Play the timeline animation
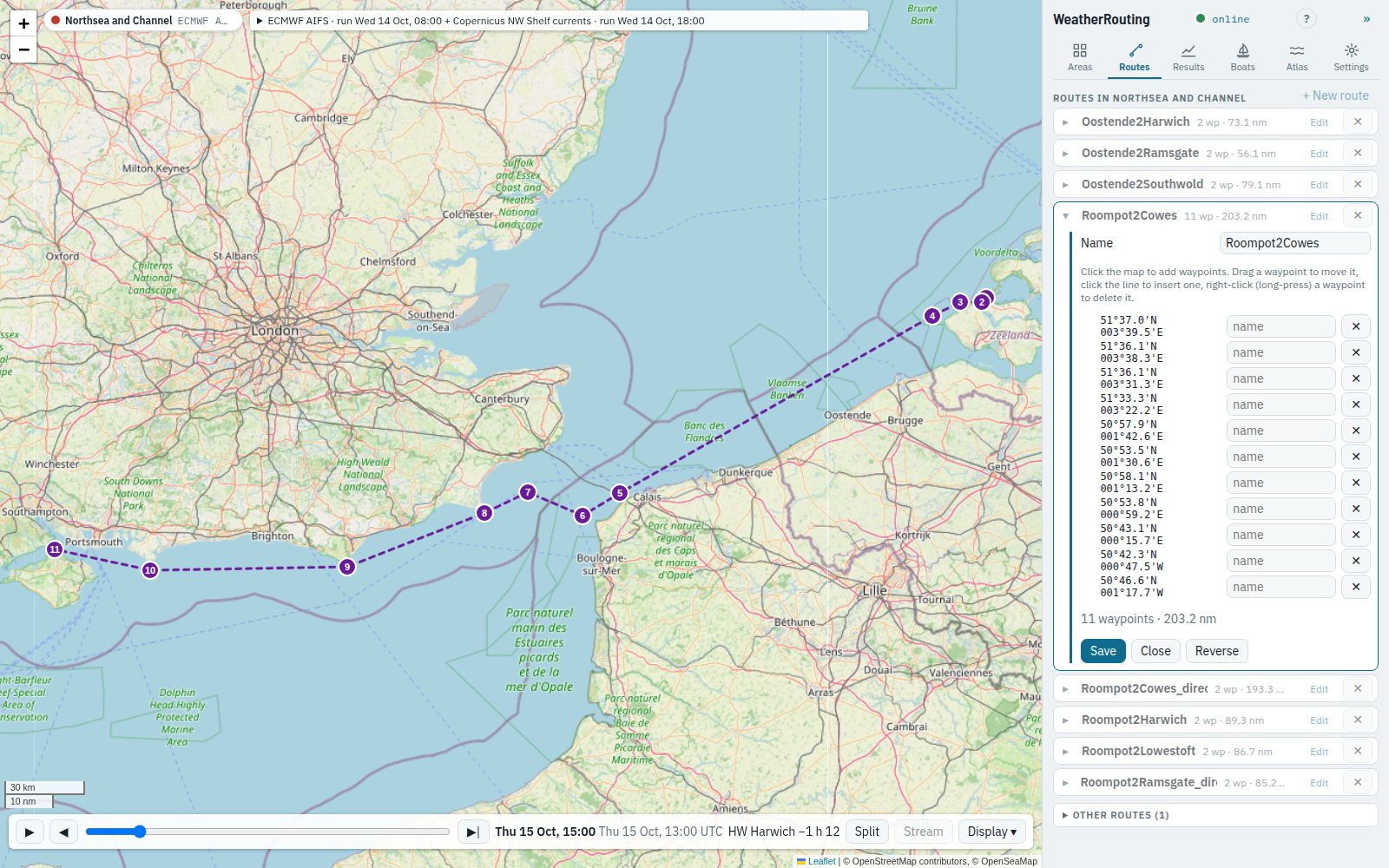 [30, 832]
